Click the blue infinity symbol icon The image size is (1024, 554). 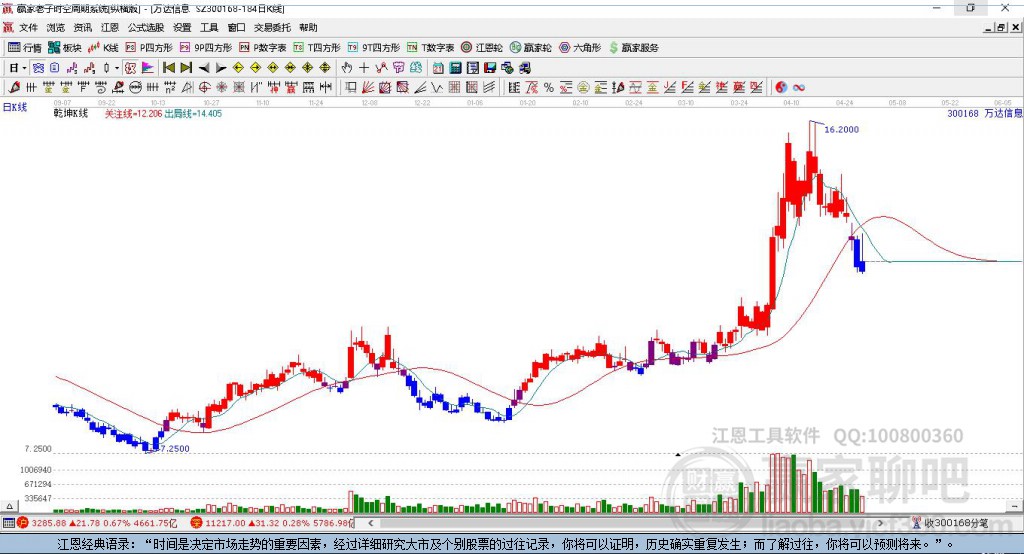point(799,88)
